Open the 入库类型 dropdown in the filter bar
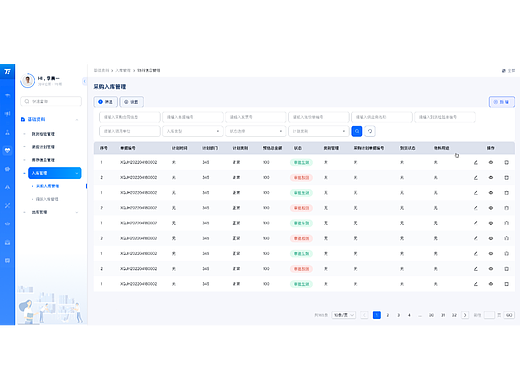The image size is (520, 390). click(x=192, y=131)
